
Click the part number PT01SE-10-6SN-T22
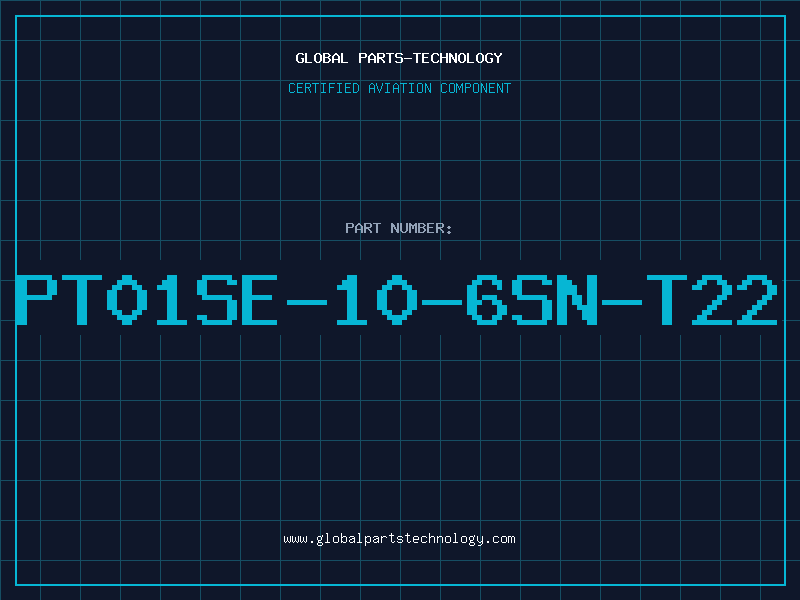point(396,300)
